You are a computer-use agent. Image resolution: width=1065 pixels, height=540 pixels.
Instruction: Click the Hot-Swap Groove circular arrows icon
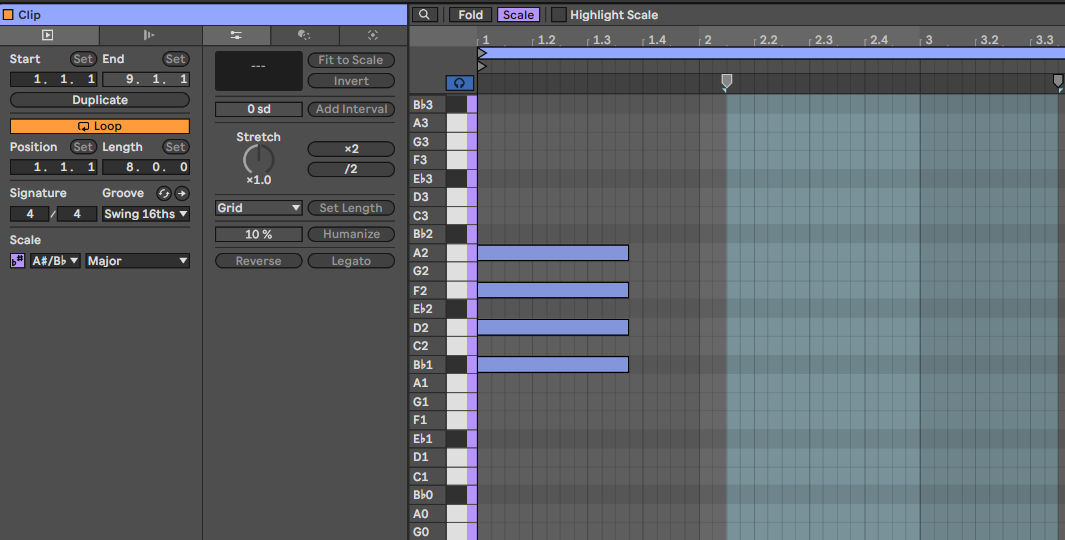(x=164, y=193)
